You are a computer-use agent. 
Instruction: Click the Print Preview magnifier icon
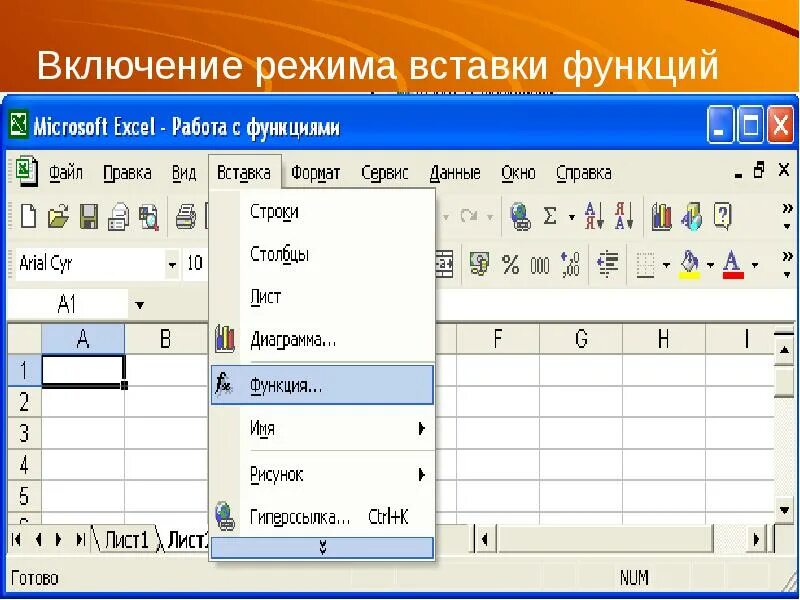pos(149,217)
